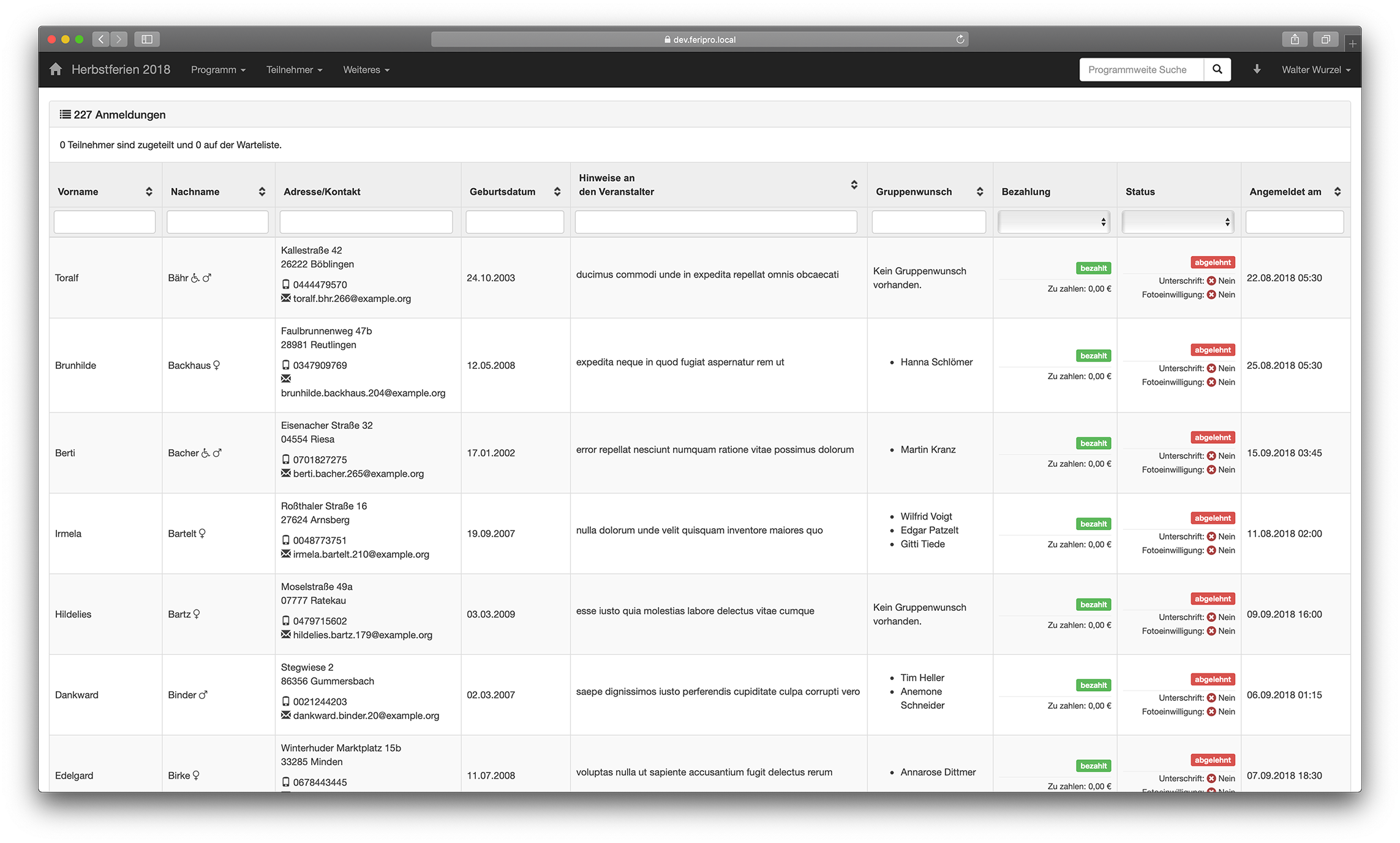Viewport: 1400px width, 843px height.
Task: Open the Programm menu
Action: pyautogui.click(x=218, y=70)
